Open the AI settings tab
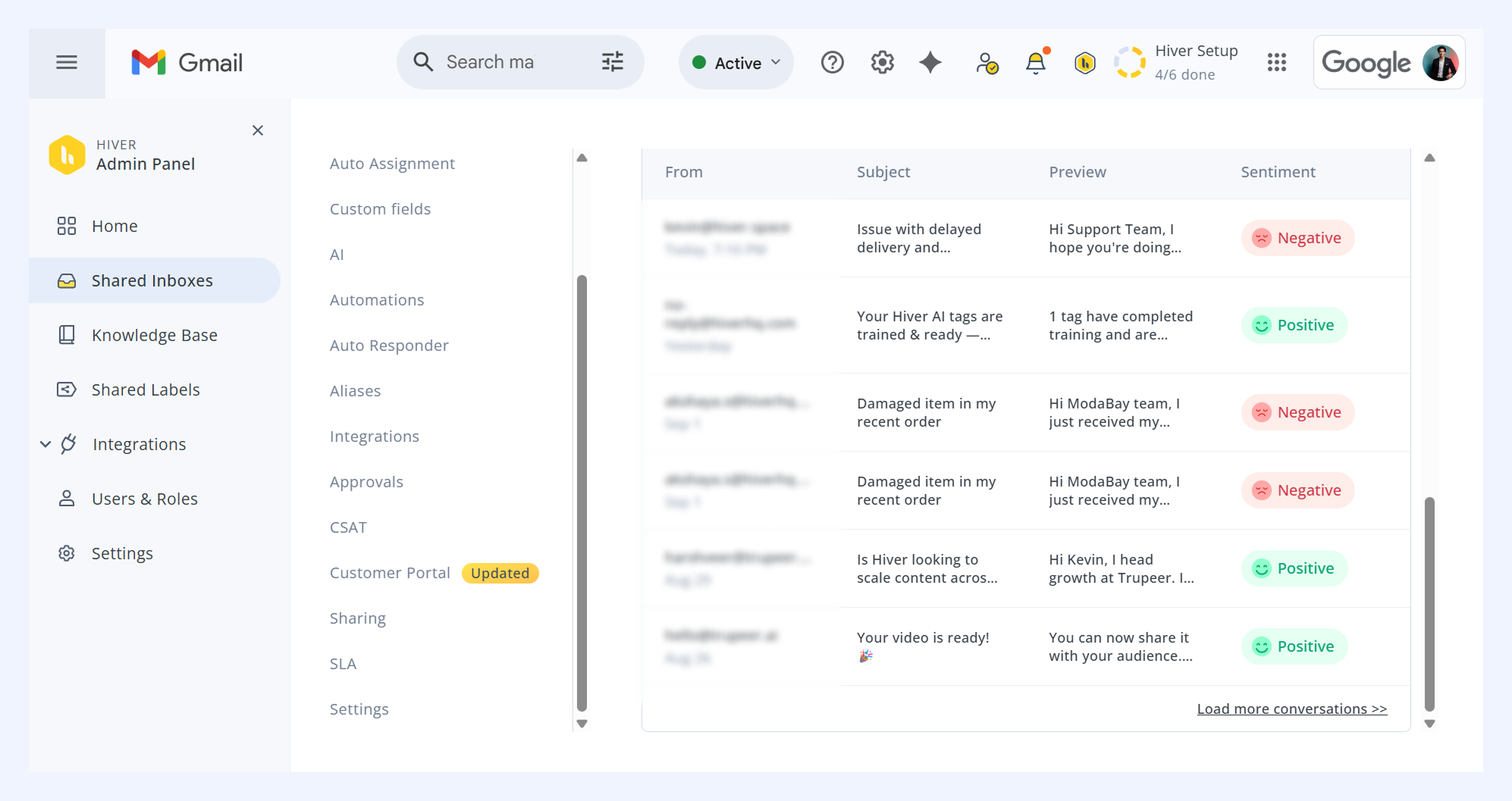 click(337, 255)
